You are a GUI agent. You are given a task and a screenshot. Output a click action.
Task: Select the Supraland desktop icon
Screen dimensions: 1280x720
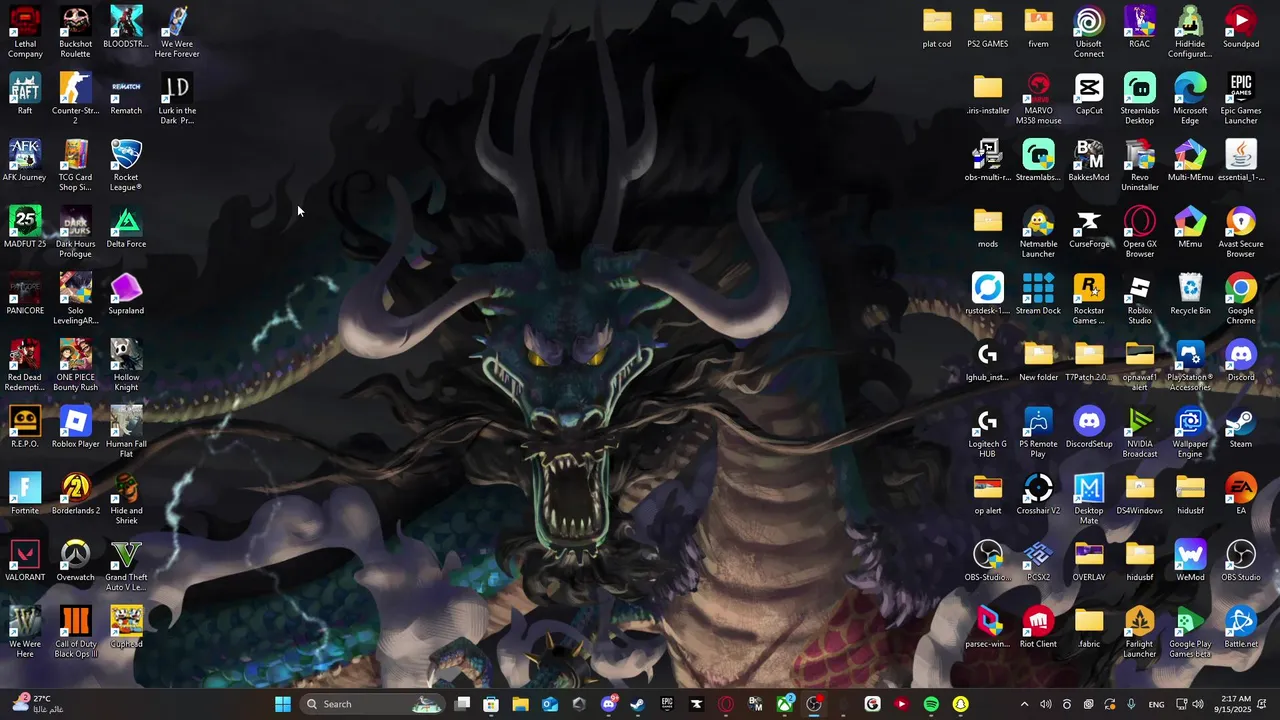[126, 295]
